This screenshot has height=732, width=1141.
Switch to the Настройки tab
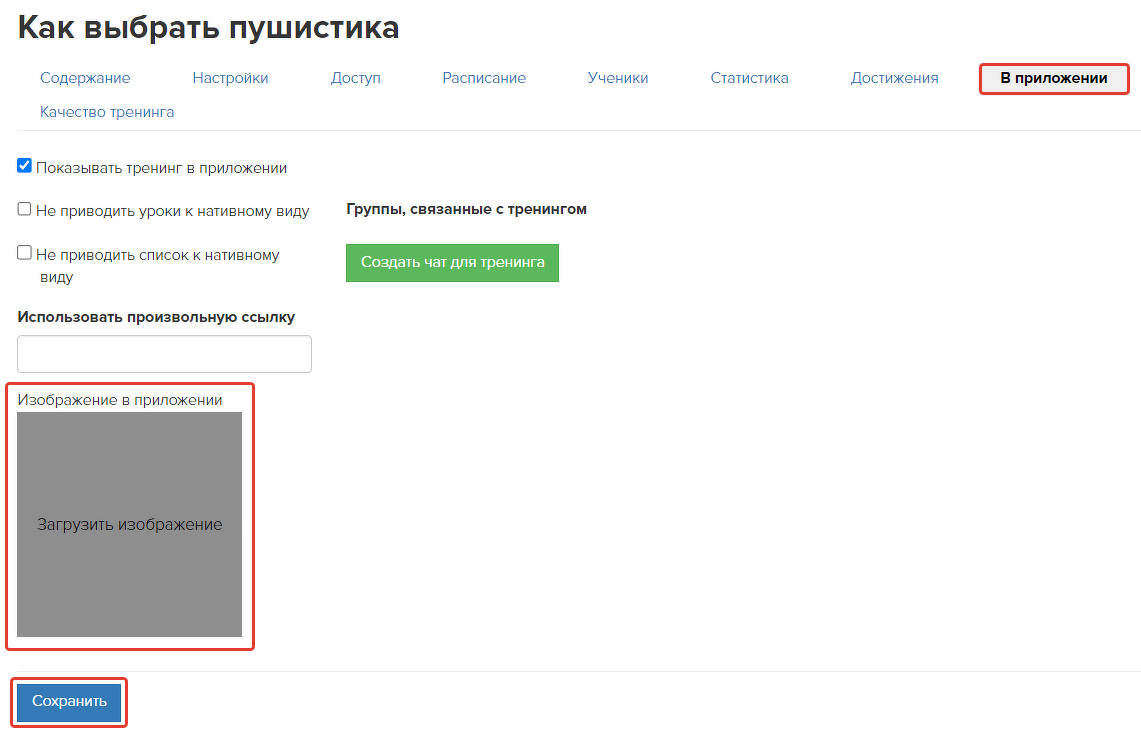[230, 78]
